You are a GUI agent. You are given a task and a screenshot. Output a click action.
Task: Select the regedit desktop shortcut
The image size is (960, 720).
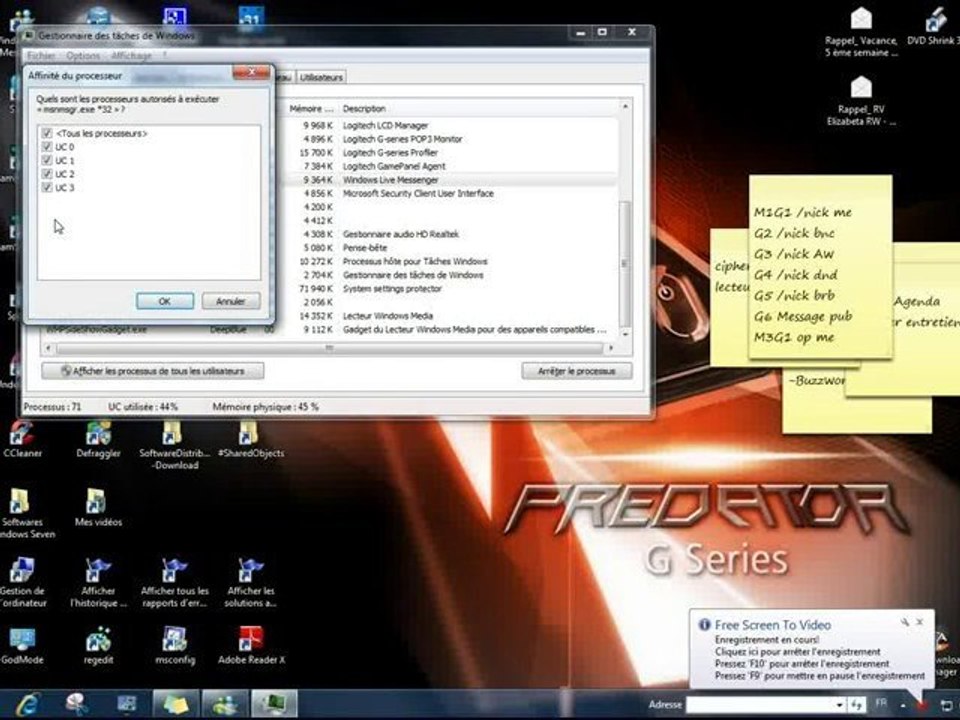coord(98,645)
